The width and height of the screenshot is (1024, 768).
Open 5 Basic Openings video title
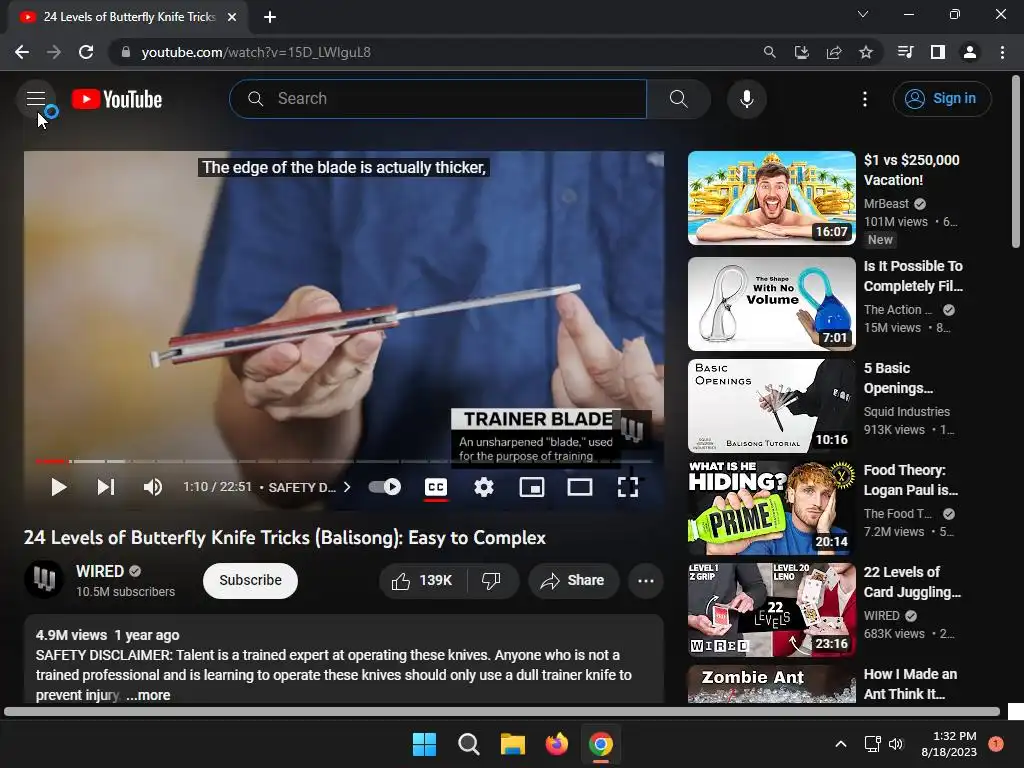[898, 378]
